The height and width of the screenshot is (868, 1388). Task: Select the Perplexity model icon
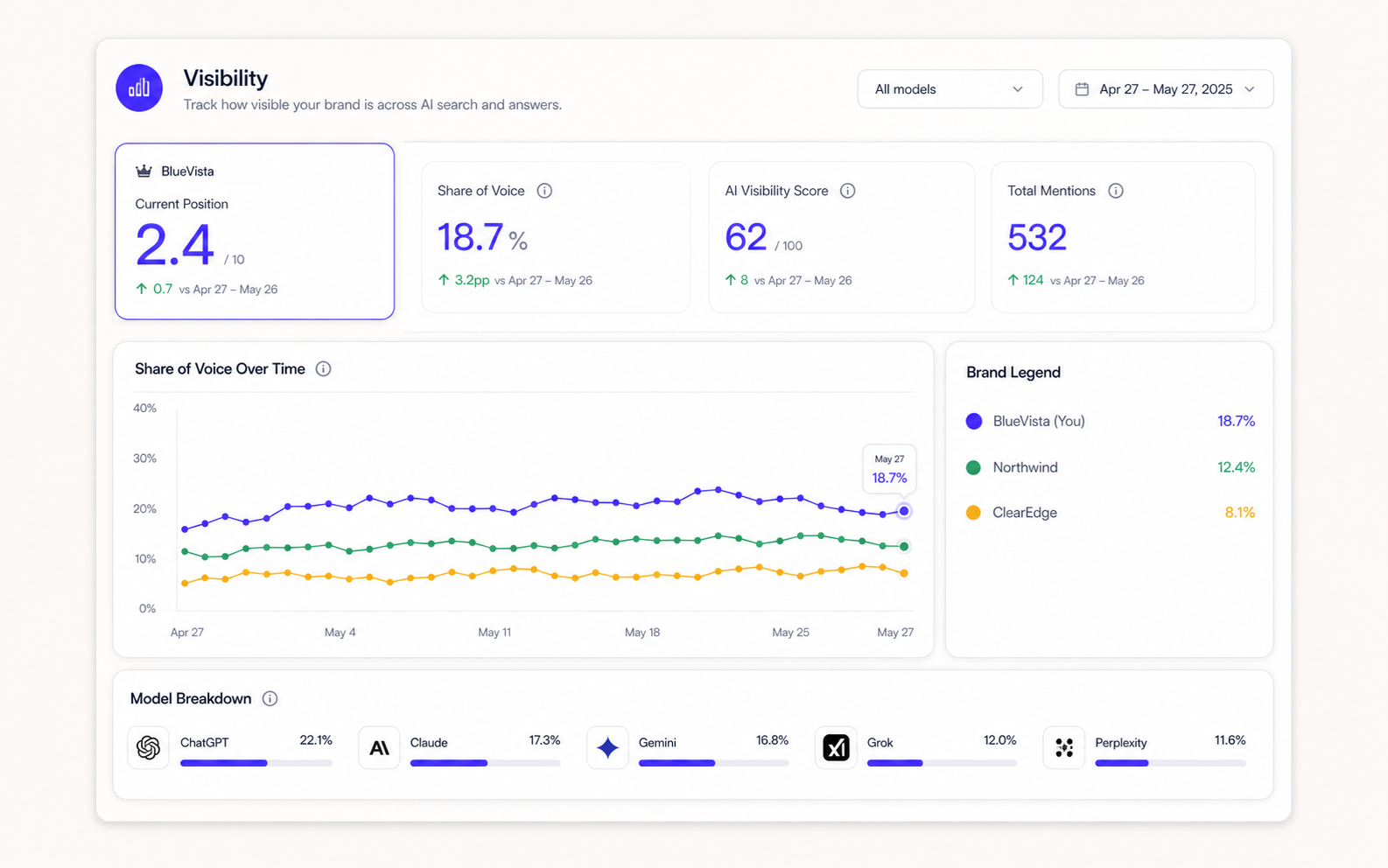(x=1064, y=747)
